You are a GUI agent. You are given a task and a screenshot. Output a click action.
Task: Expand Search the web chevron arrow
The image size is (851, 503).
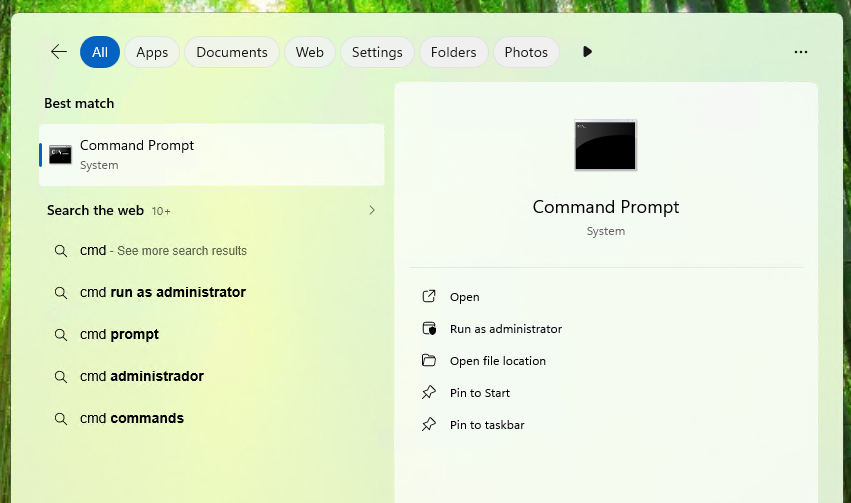372,210
